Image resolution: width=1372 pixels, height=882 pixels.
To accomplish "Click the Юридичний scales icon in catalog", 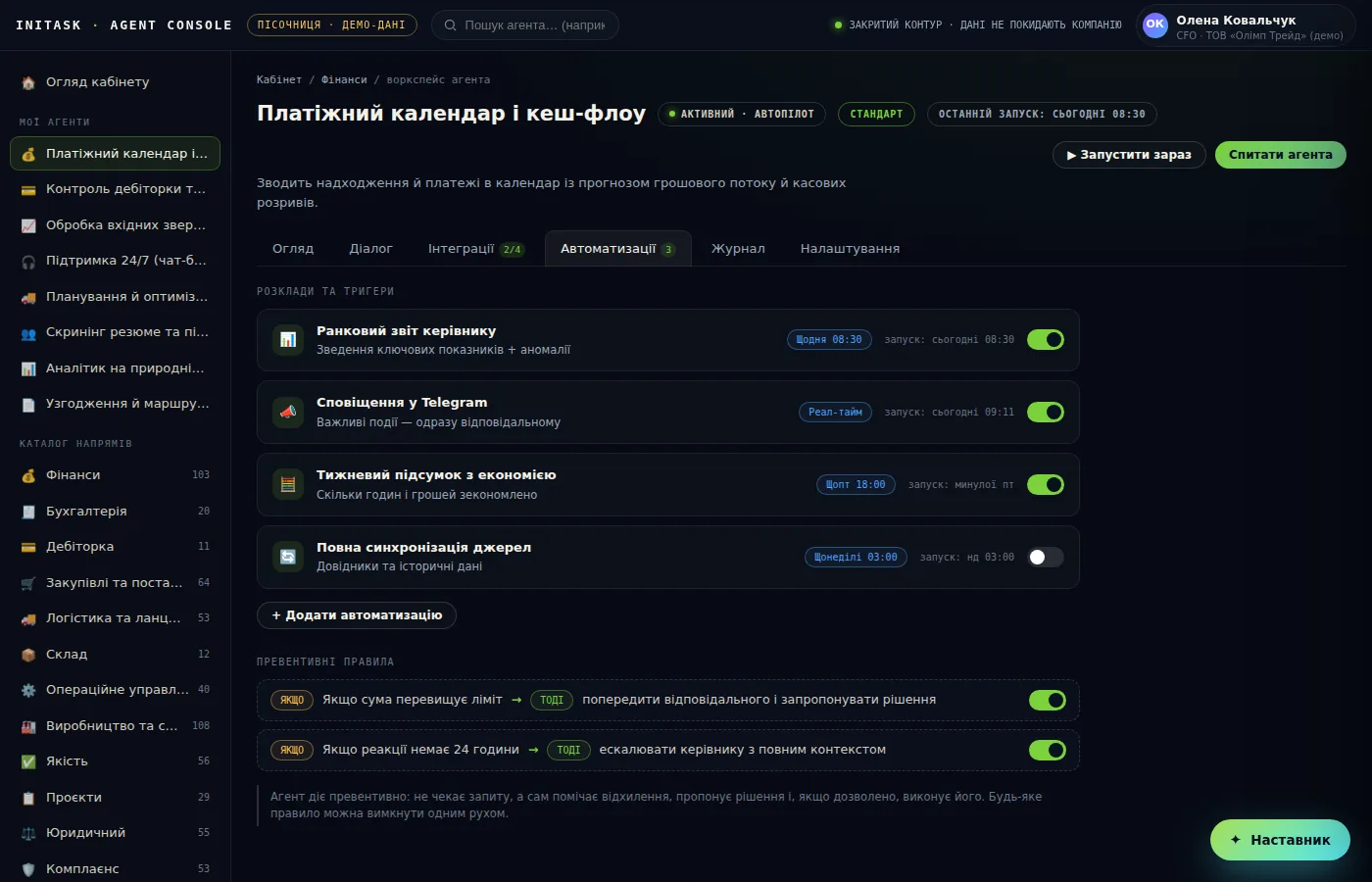I will coord(28,833).
